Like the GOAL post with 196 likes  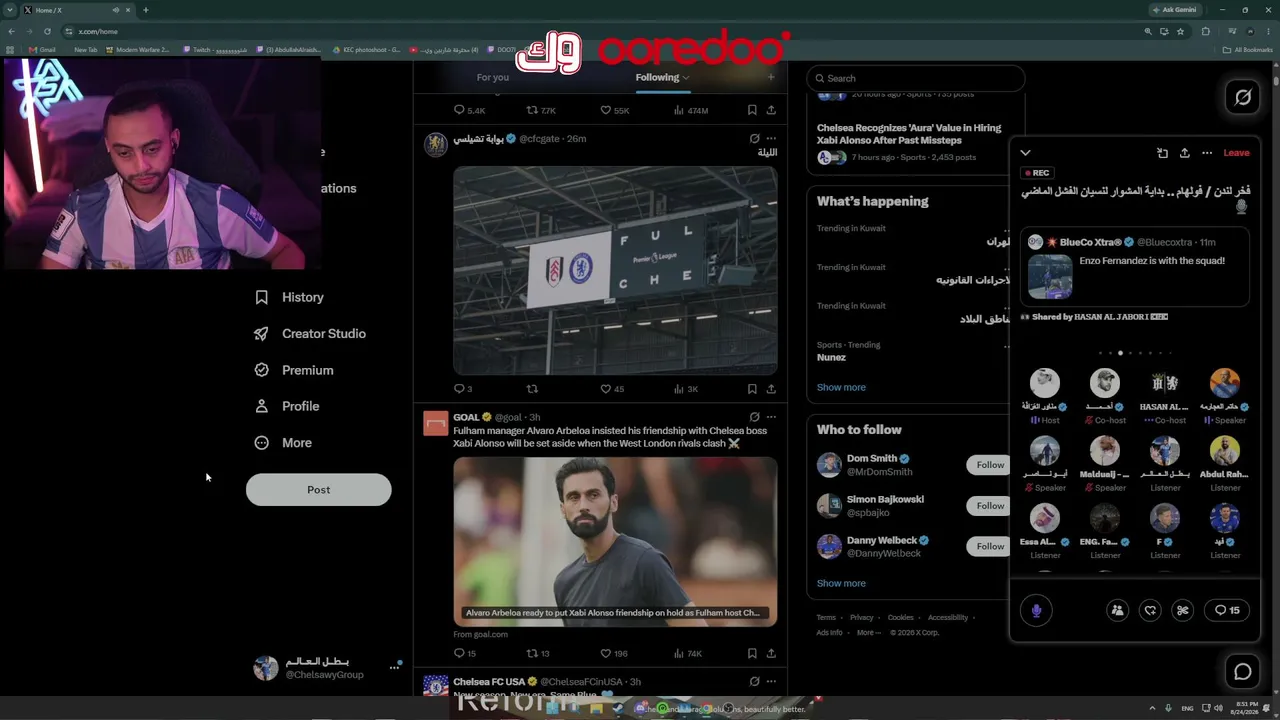(x=614, y=654)
